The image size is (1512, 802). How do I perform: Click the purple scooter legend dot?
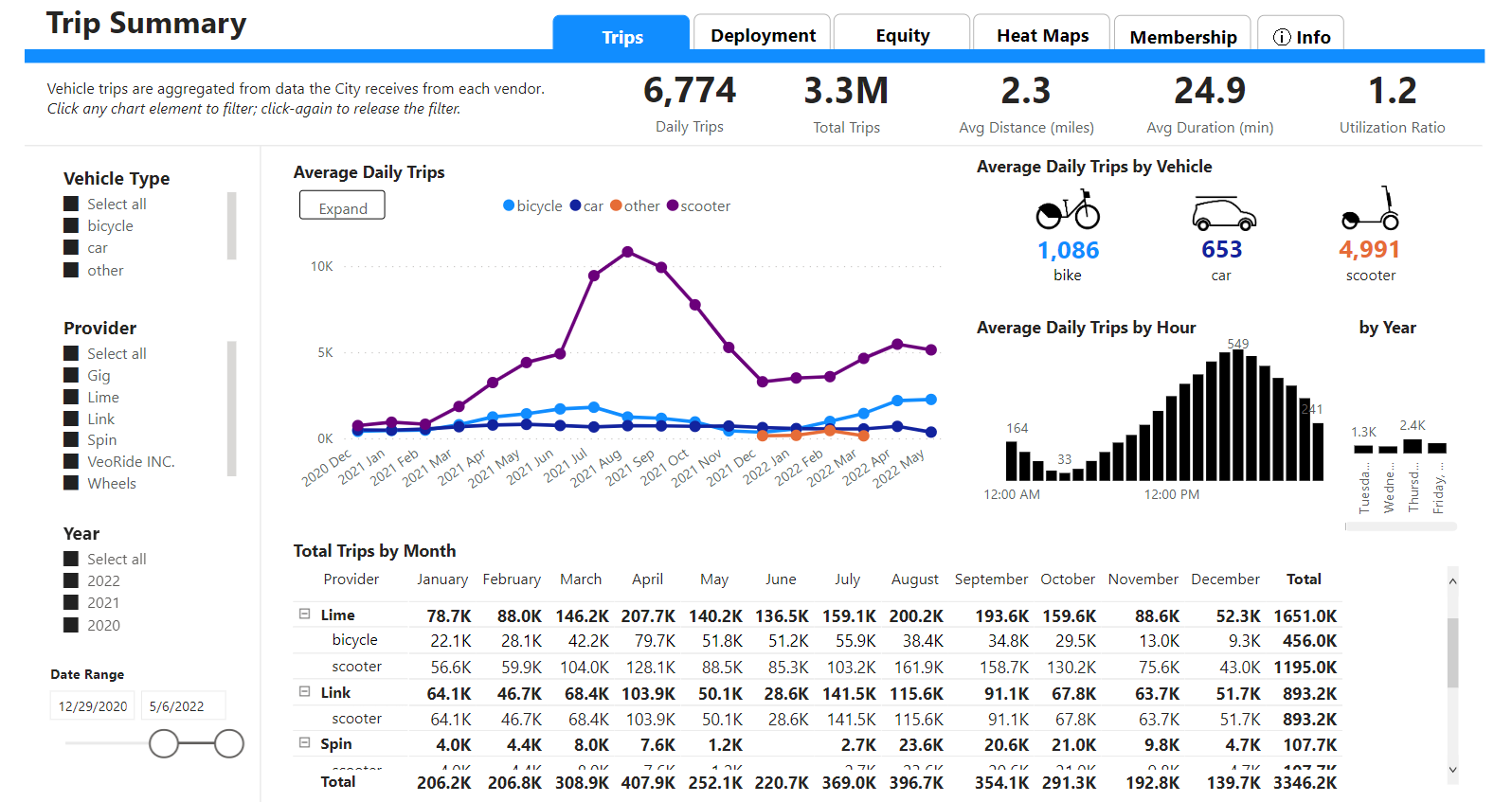[673, 205]
